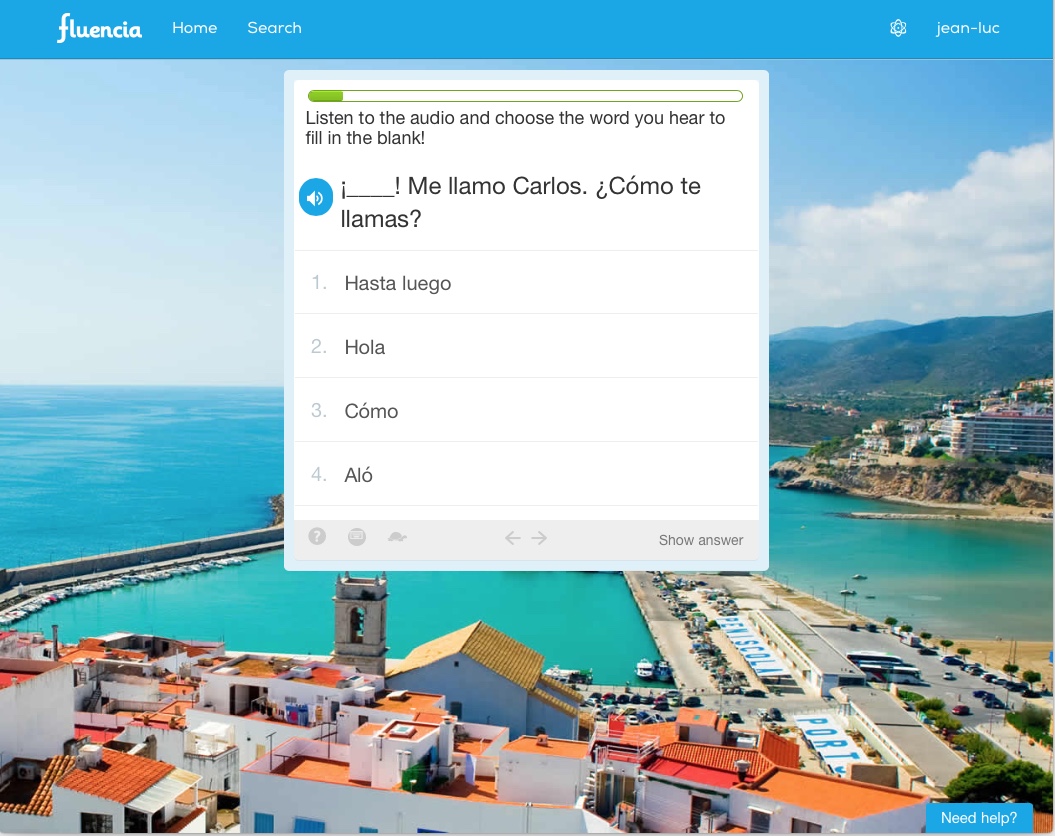Select the answer Aló
The image size is (1055, 836).
click(358, 475)
